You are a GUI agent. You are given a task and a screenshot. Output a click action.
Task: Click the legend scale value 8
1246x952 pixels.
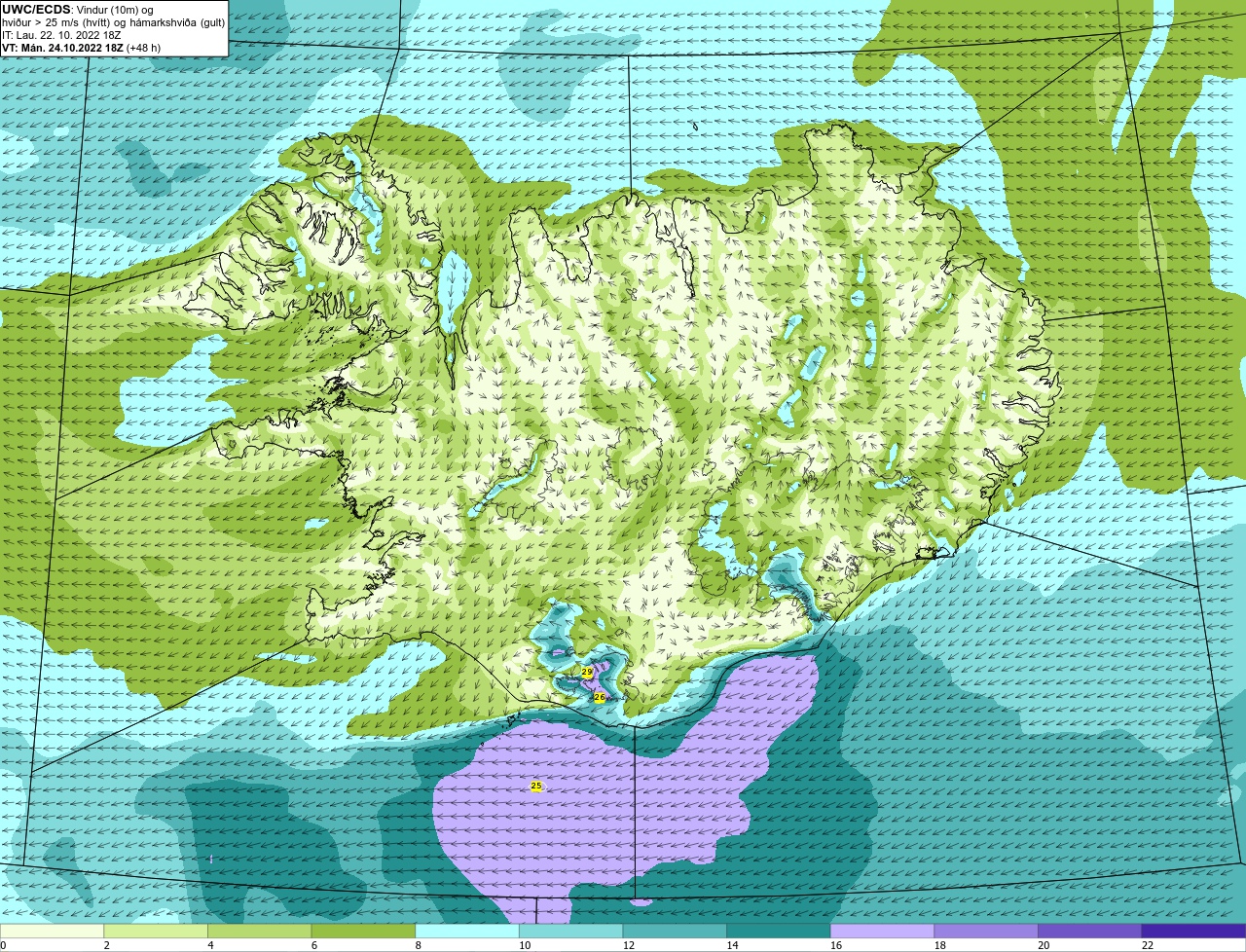point(418,945)
